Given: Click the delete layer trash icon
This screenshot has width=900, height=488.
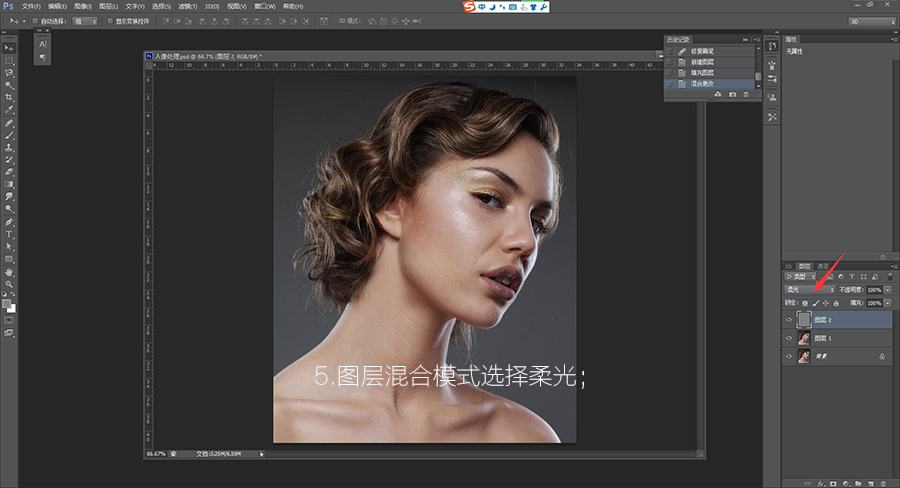Looking at the screenshot, I should 883,482.
